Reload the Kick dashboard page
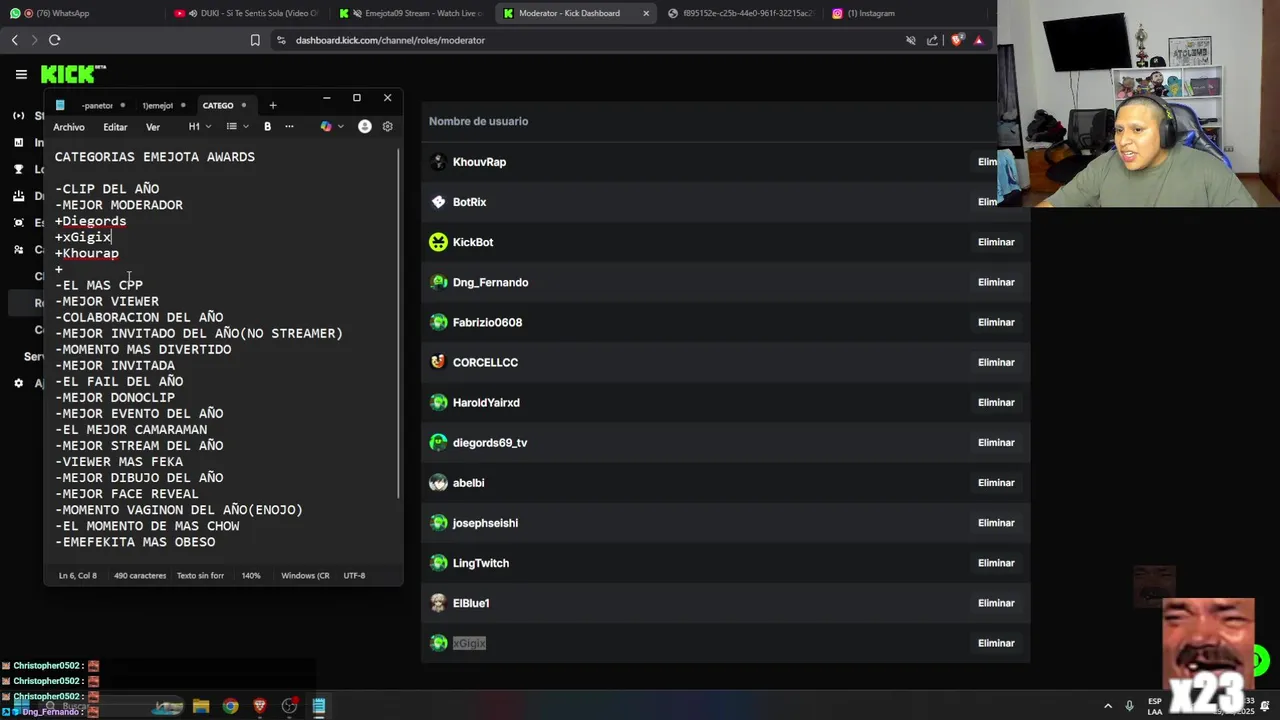The width and height of the screenshot is (1280, 720). click(54, 40)
